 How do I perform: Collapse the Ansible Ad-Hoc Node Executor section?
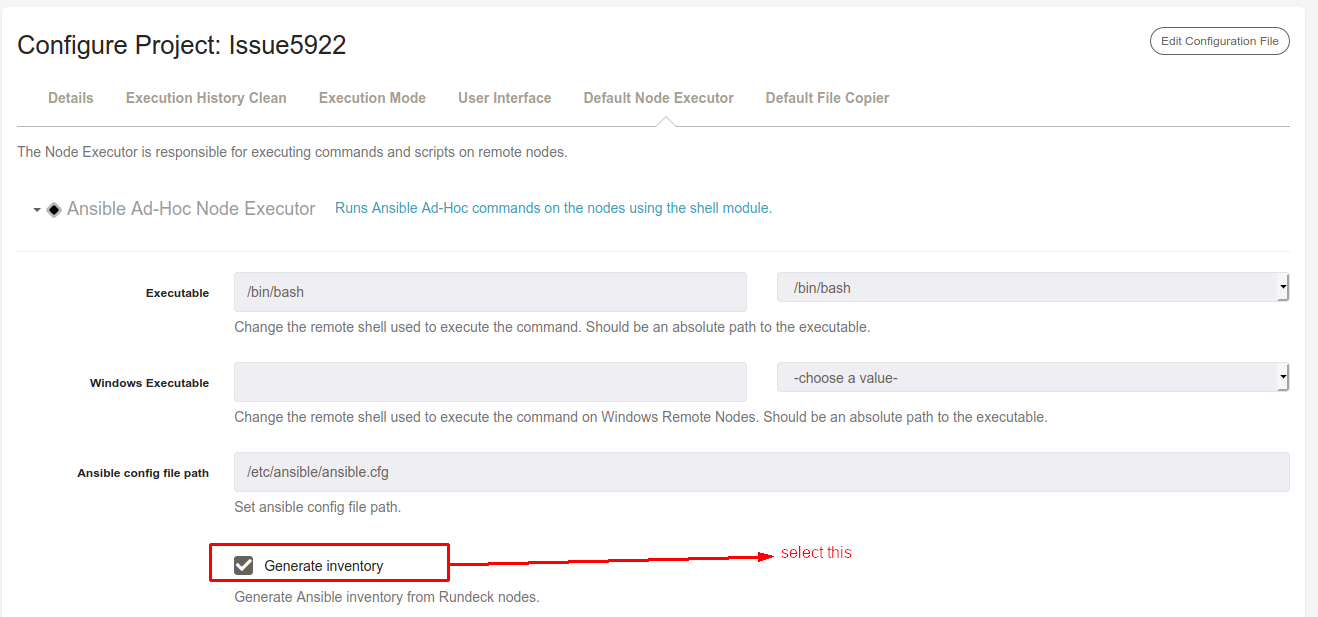click(37, 209)
